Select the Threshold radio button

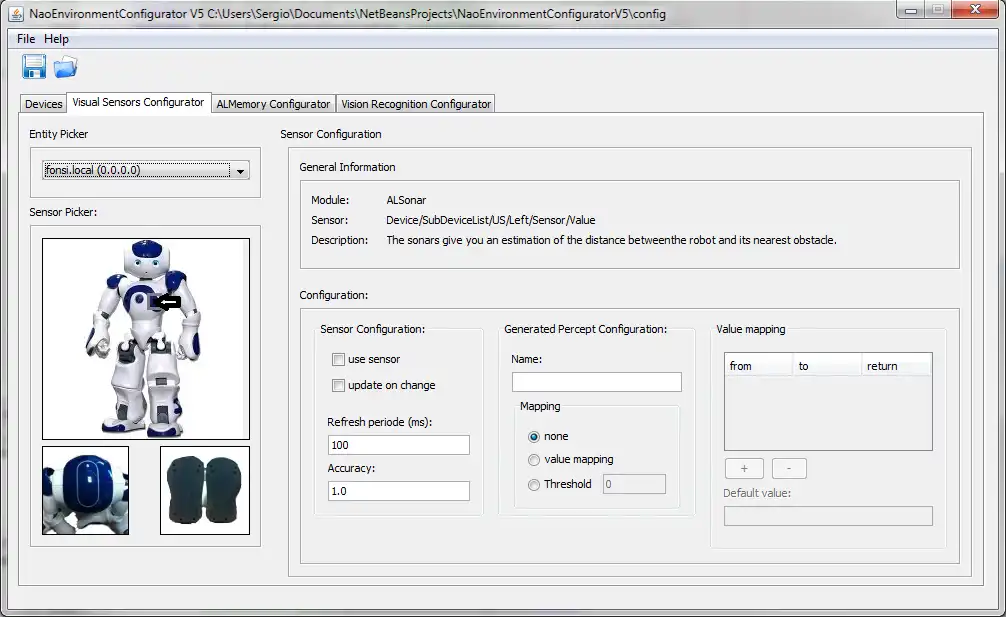534,485
